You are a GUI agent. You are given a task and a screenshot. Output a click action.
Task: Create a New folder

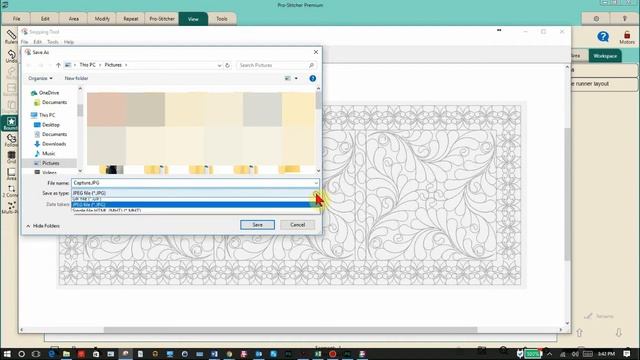[x=76, y=78]
